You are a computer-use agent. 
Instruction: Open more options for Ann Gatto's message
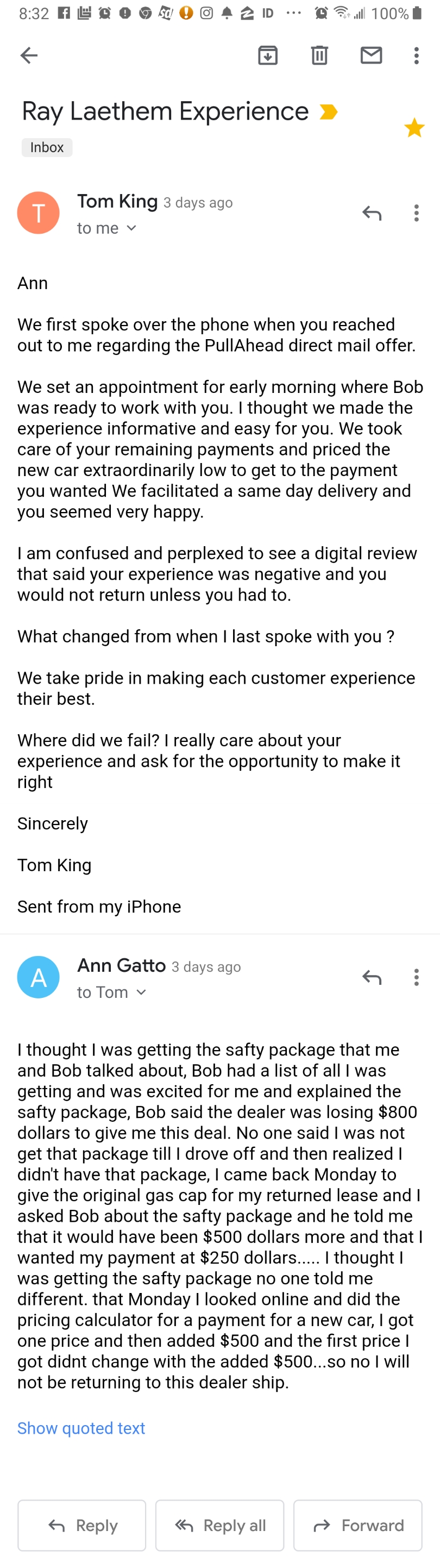[x=416, y=978]
